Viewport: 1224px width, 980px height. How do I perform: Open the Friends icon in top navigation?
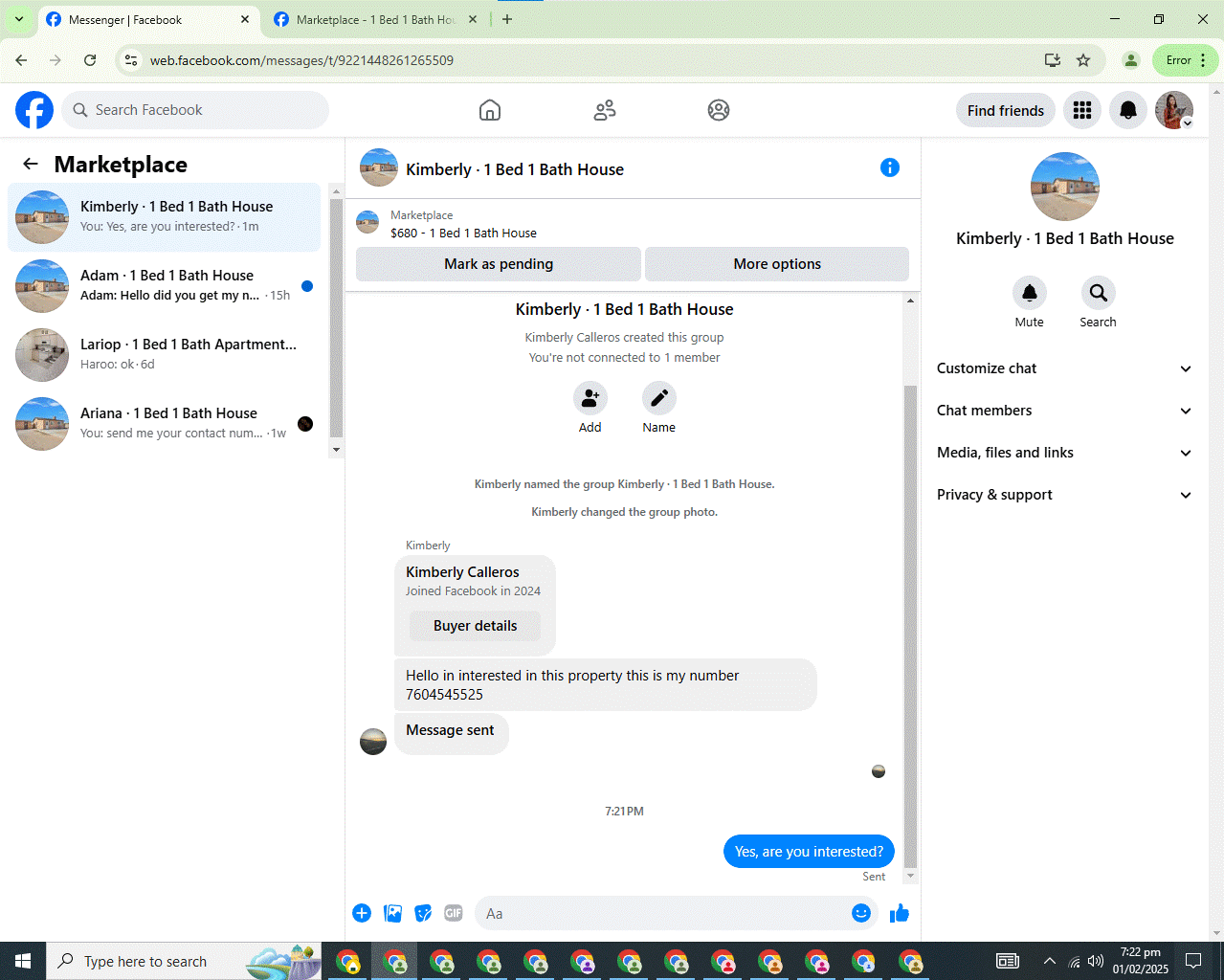pyautogui.click(x=605, y=110)
